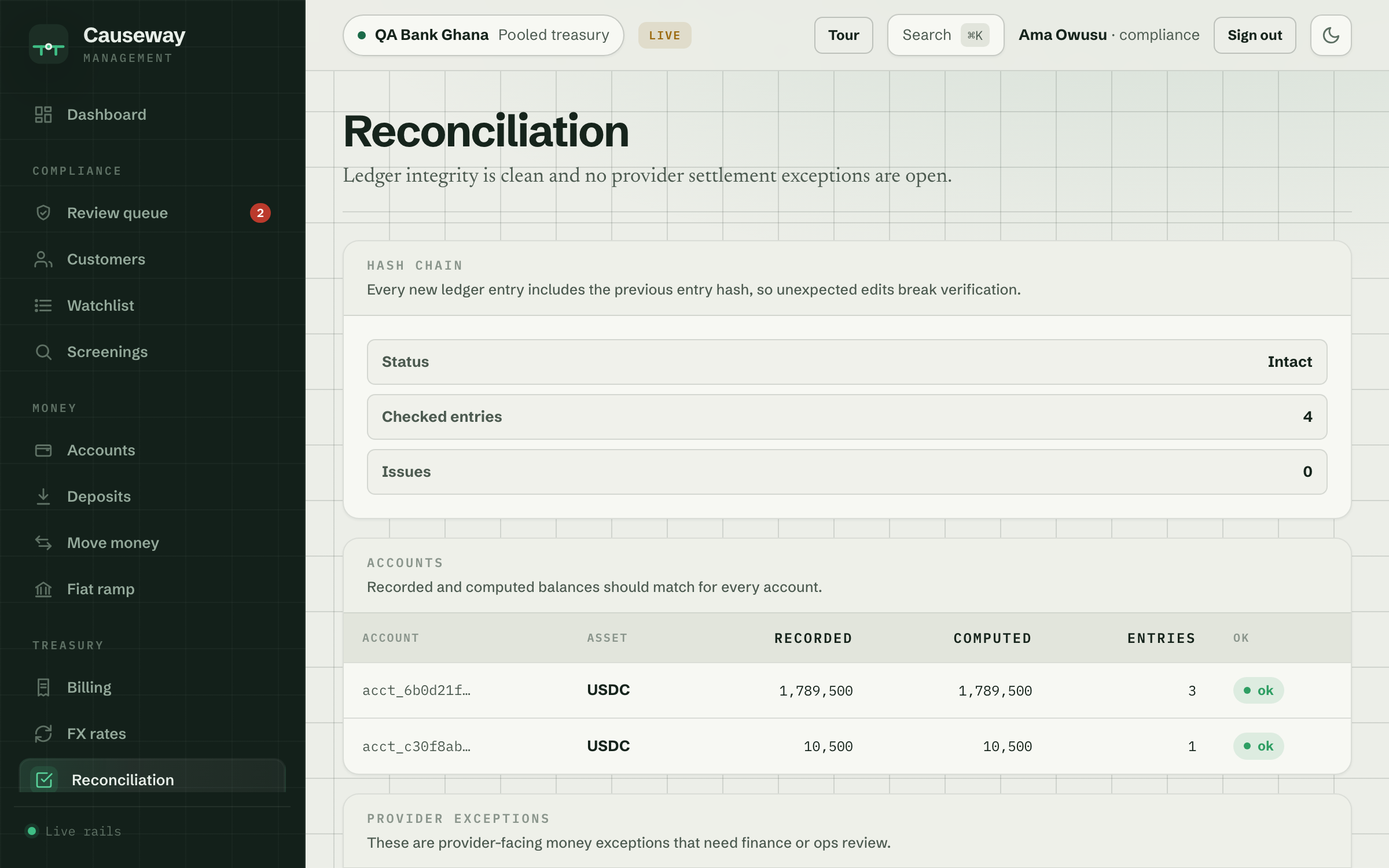Click the Watchlist list icon
This screenshot has height=868, width=1389.
pyautogui.click(x=43, y=306)
